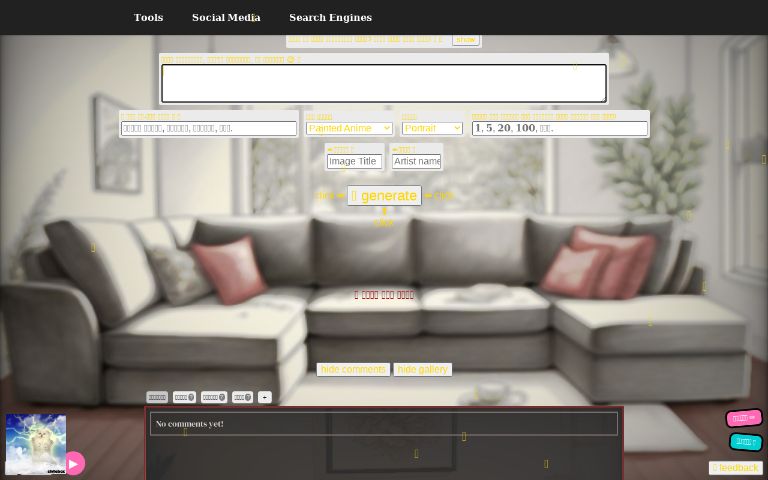This screenshot has height=480, width=768.
Task: Select the first comments channel tab
Action: tap(157, 397)
